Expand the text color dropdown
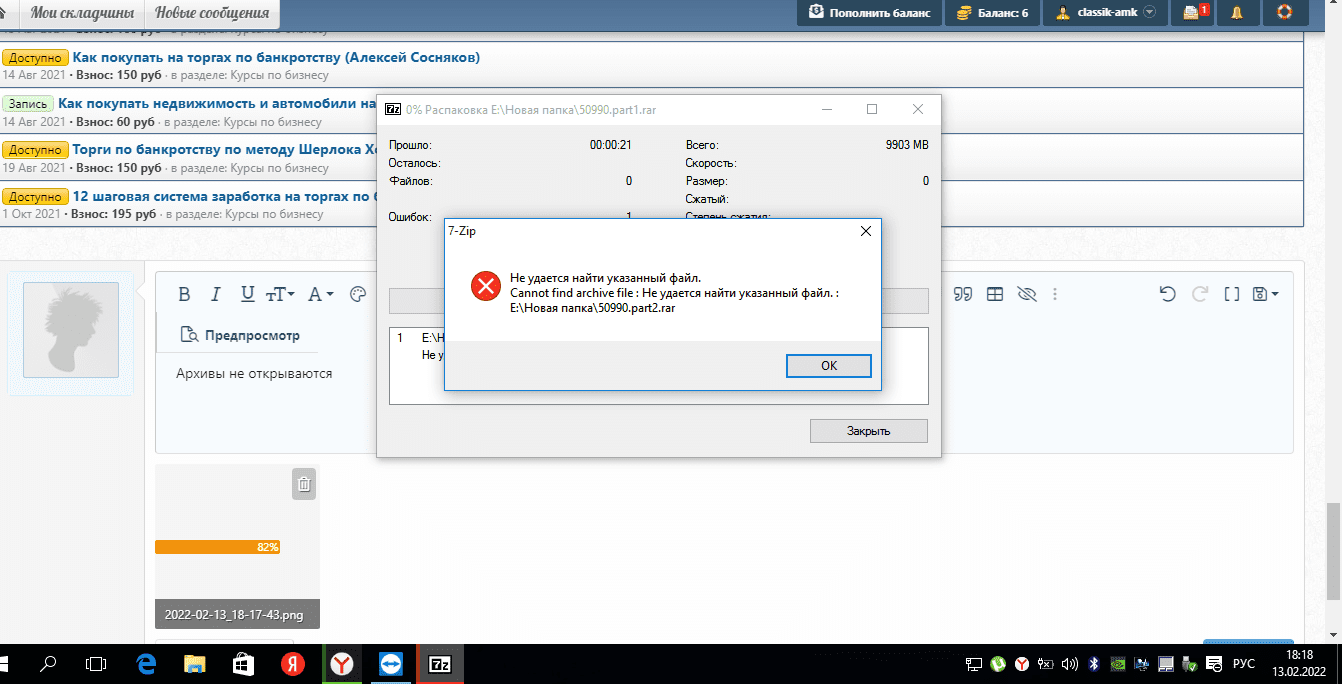 coord(320,294)
